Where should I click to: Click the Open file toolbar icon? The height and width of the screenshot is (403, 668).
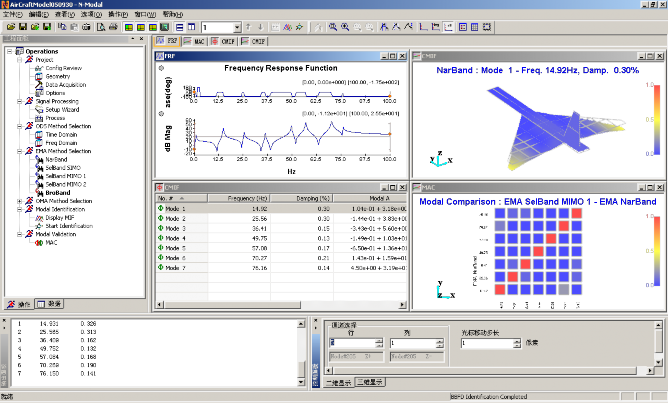9,27
